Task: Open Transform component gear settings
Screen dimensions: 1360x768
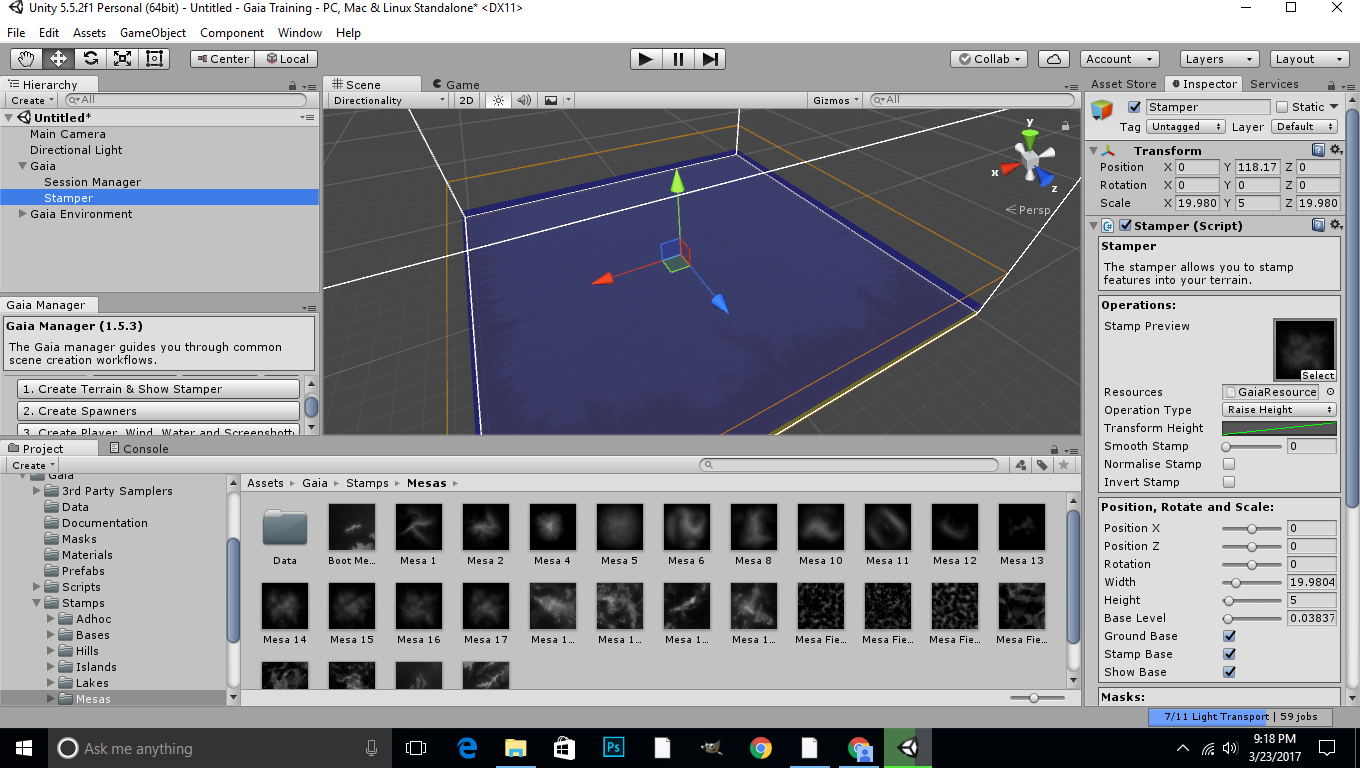Action: coord(1334,151)
